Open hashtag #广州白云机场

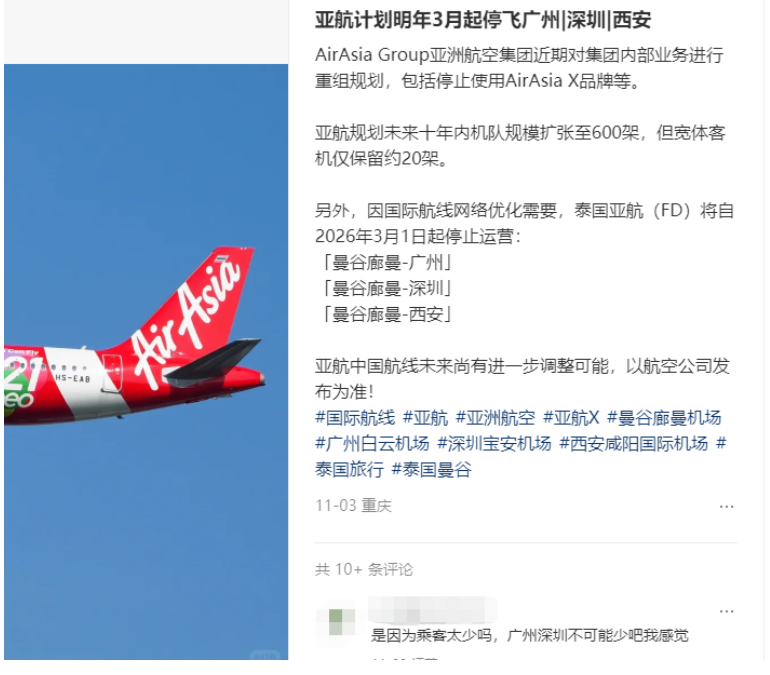[372, 444]
